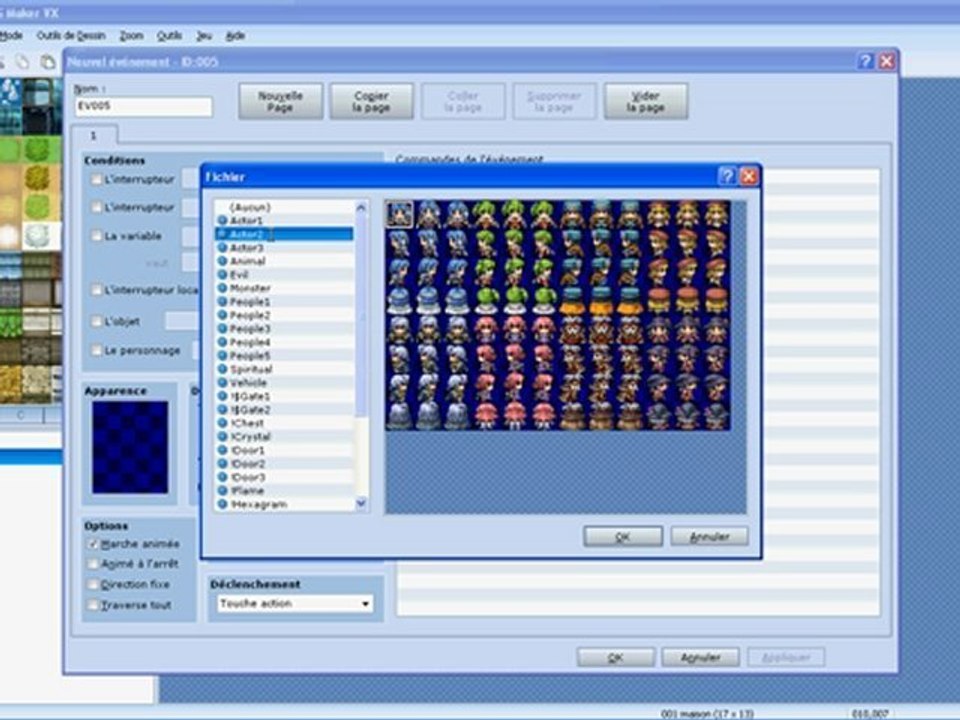The image size is (960, 720).
Task: Choose the Spiritual graphic file
Action: click(x=284, y=369)
